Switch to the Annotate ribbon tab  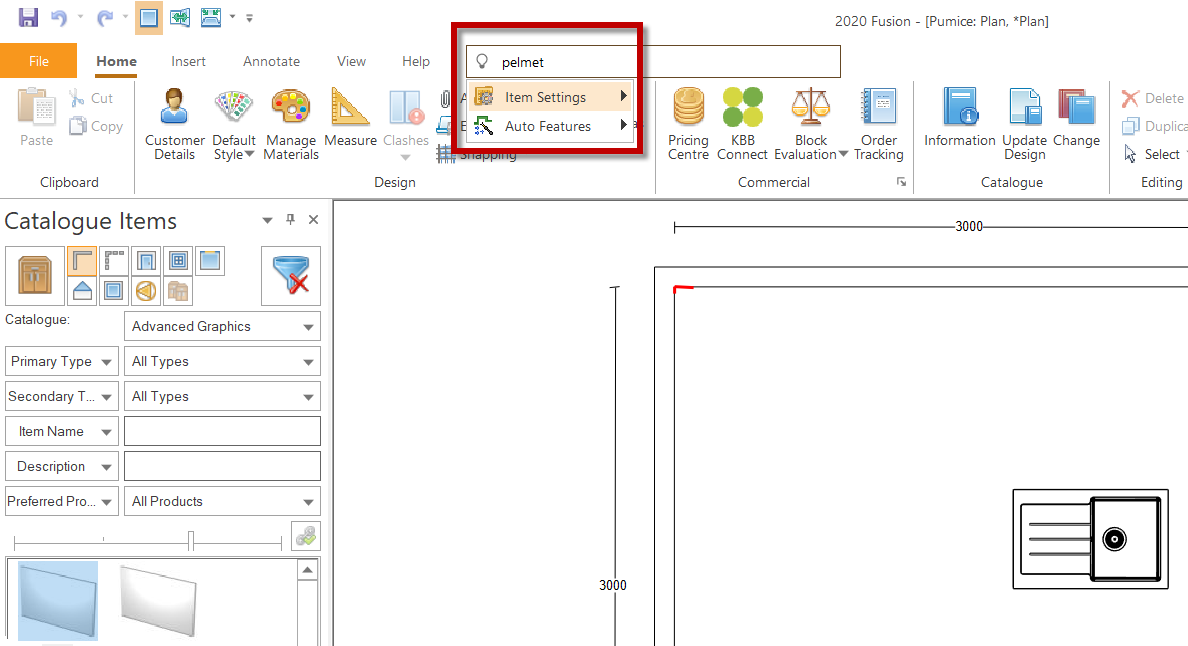[x=271, y=61]
